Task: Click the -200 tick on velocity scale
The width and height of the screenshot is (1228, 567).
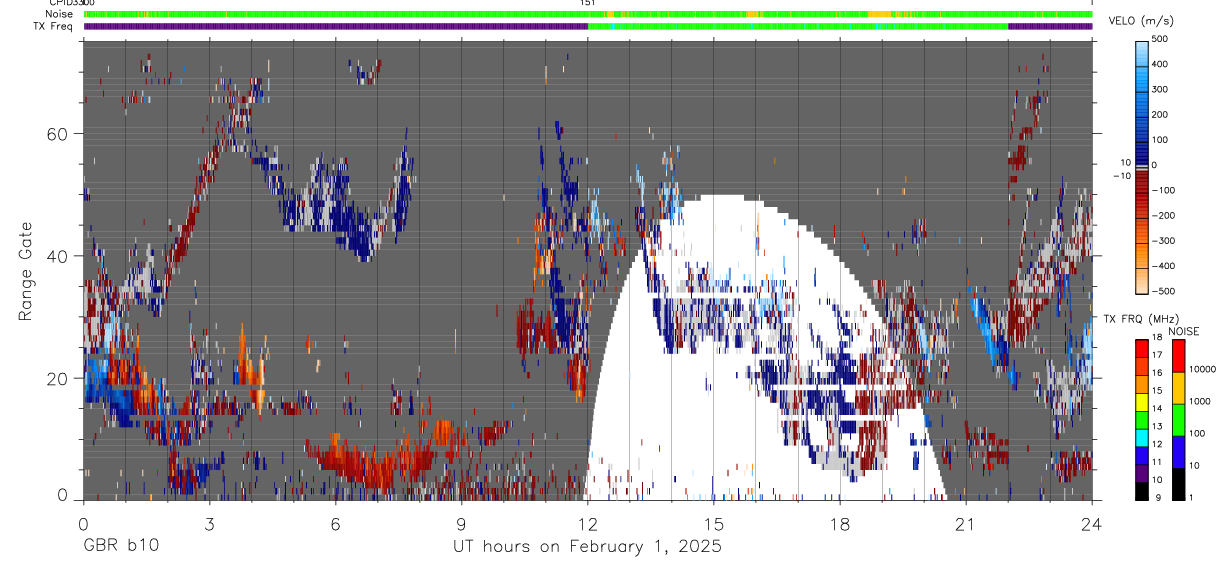Action: click(1166, 215)
